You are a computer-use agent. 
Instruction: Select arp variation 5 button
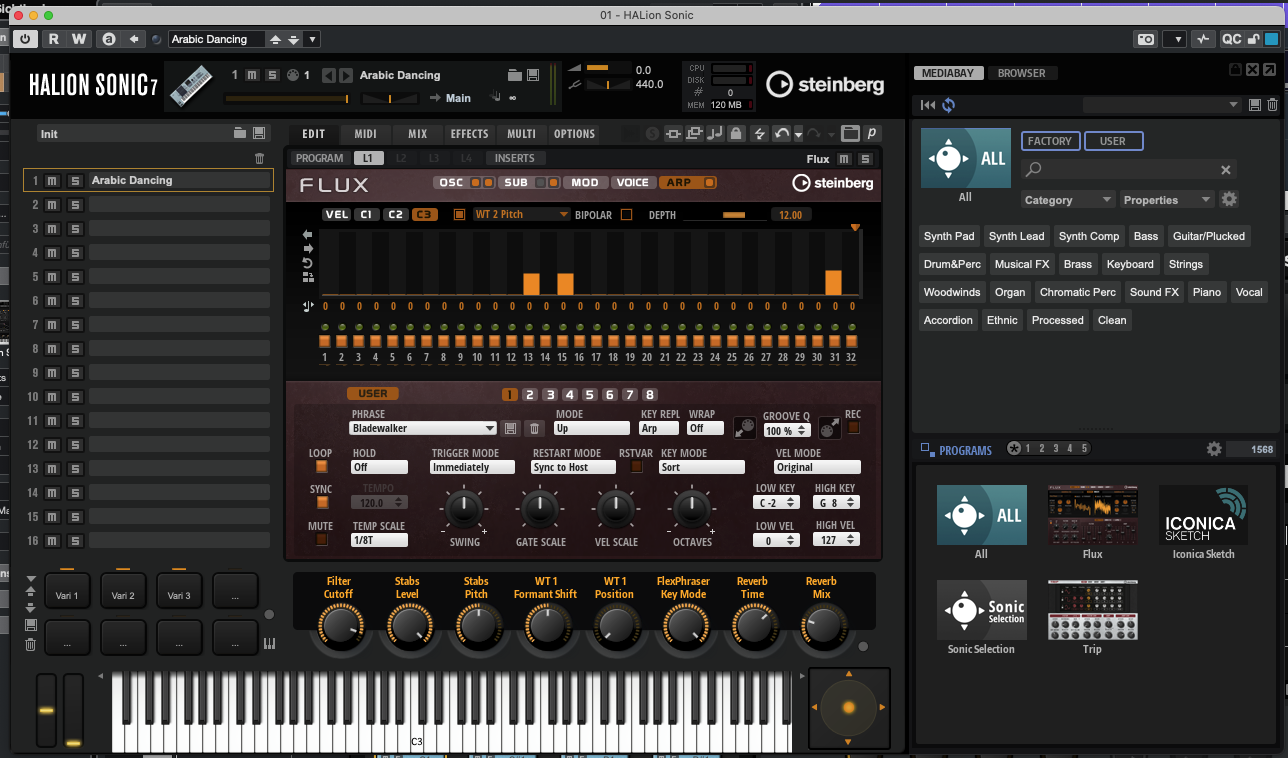(x=590, y=395)
